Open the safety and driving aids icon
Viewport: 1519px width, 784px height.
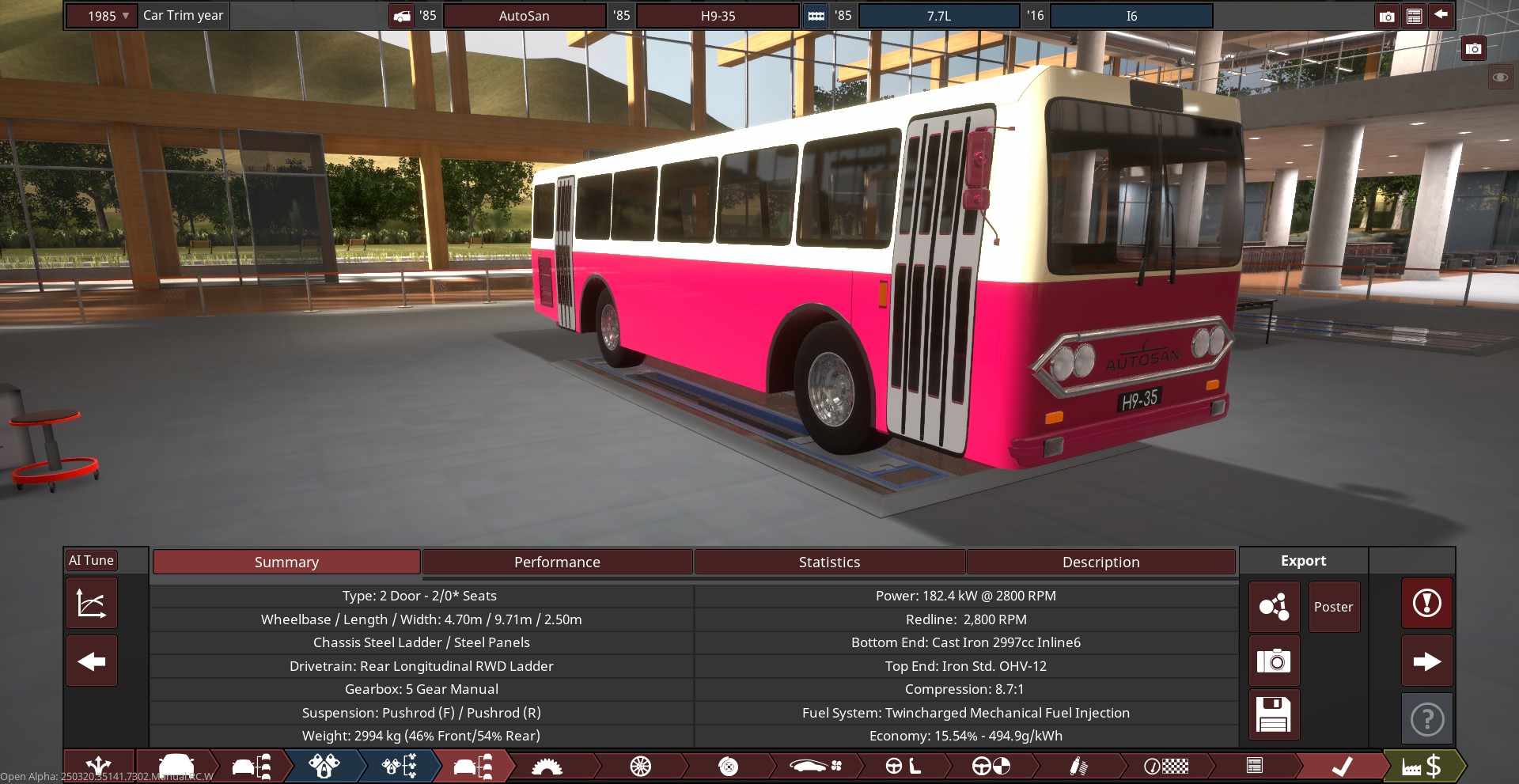pyautogui.click(x=991, y=766)
